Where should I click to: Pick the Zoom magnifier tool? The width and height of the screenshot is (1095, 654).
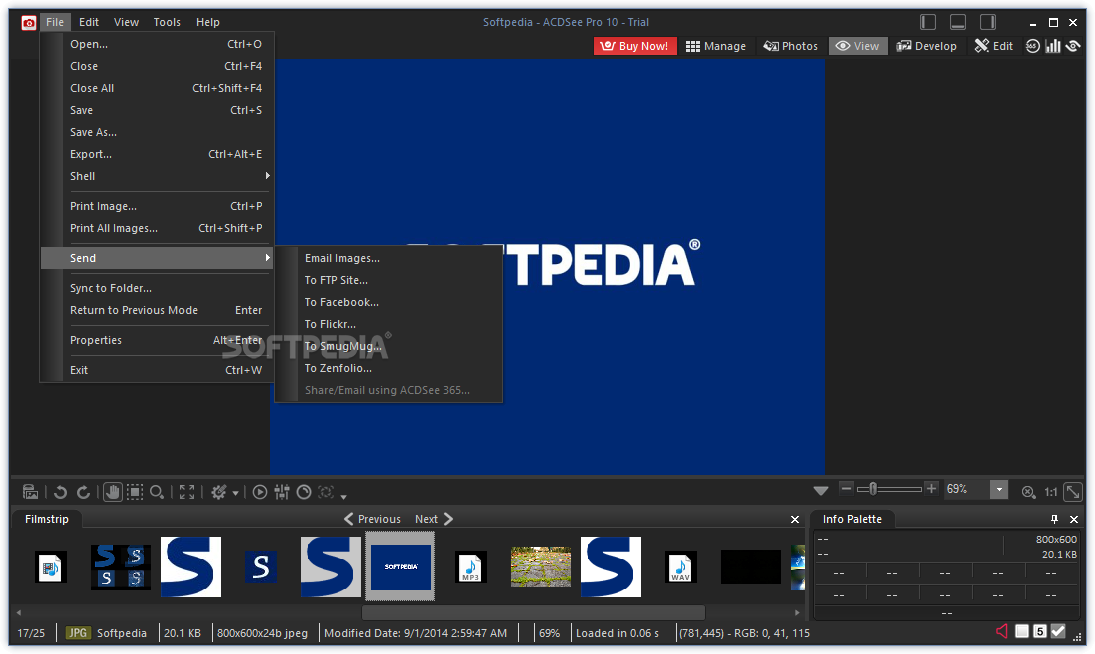click(x=157, y=492)
